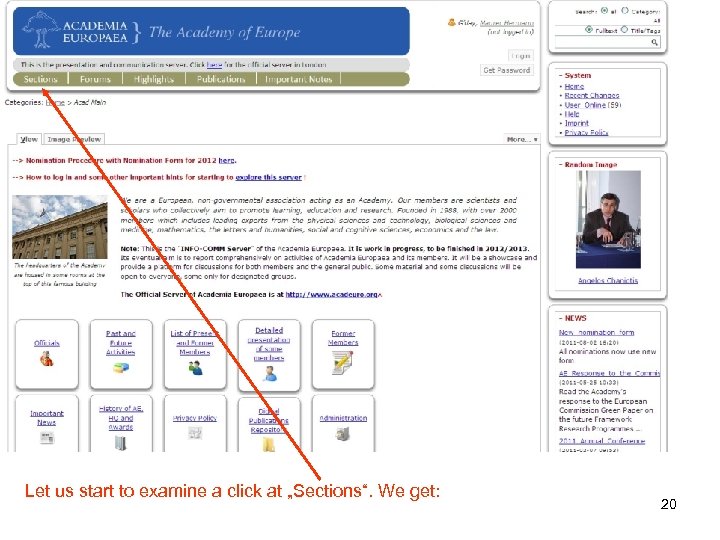Image resolution: width=720 pixels, height=540 pixels.
Task: Follow the http://www.acadeuro.org link
Action: click(332, 294)
